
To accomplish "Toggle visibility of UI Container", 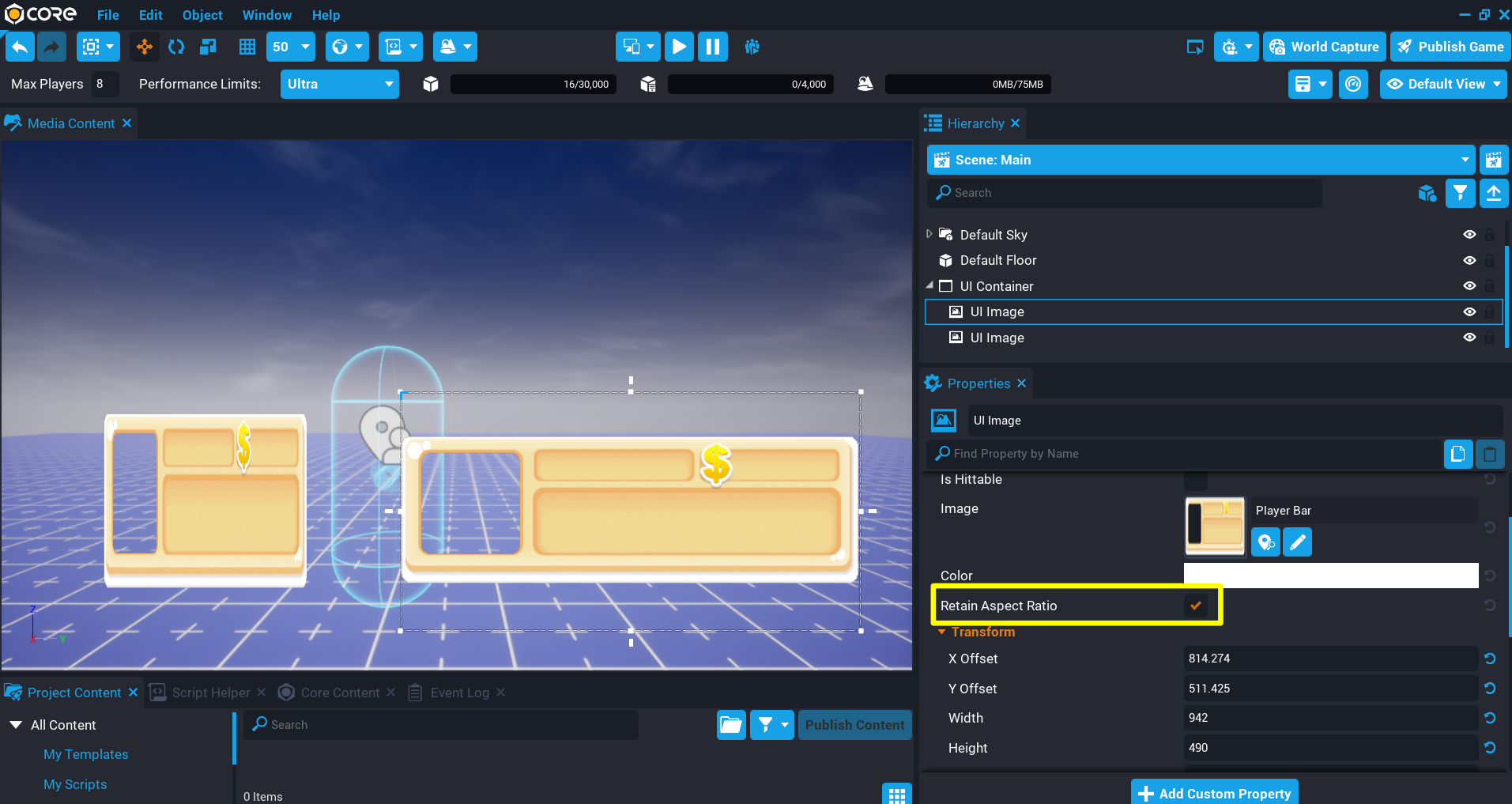I will pyautogui.click(x=1469, y=286).
